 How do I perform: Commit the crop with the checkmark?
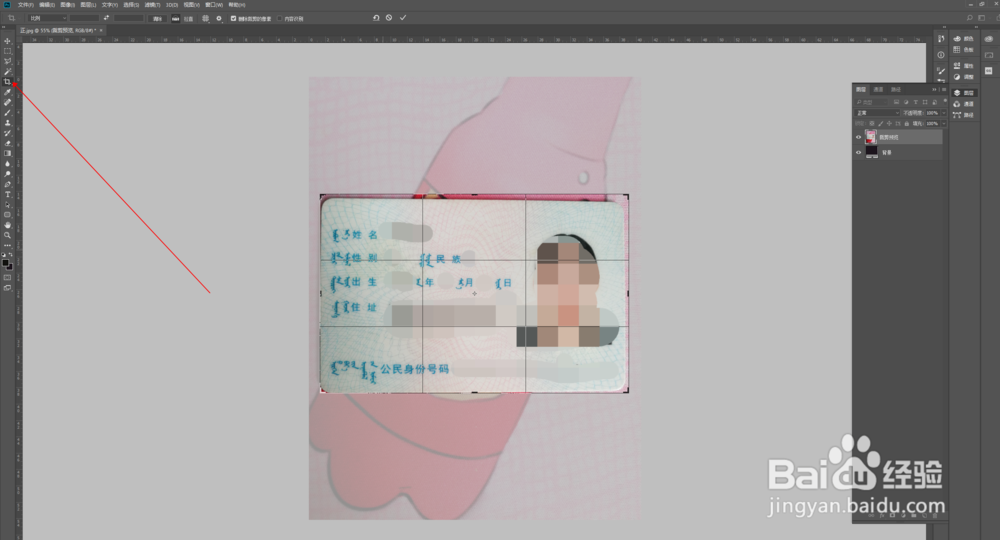coord(403,18)
